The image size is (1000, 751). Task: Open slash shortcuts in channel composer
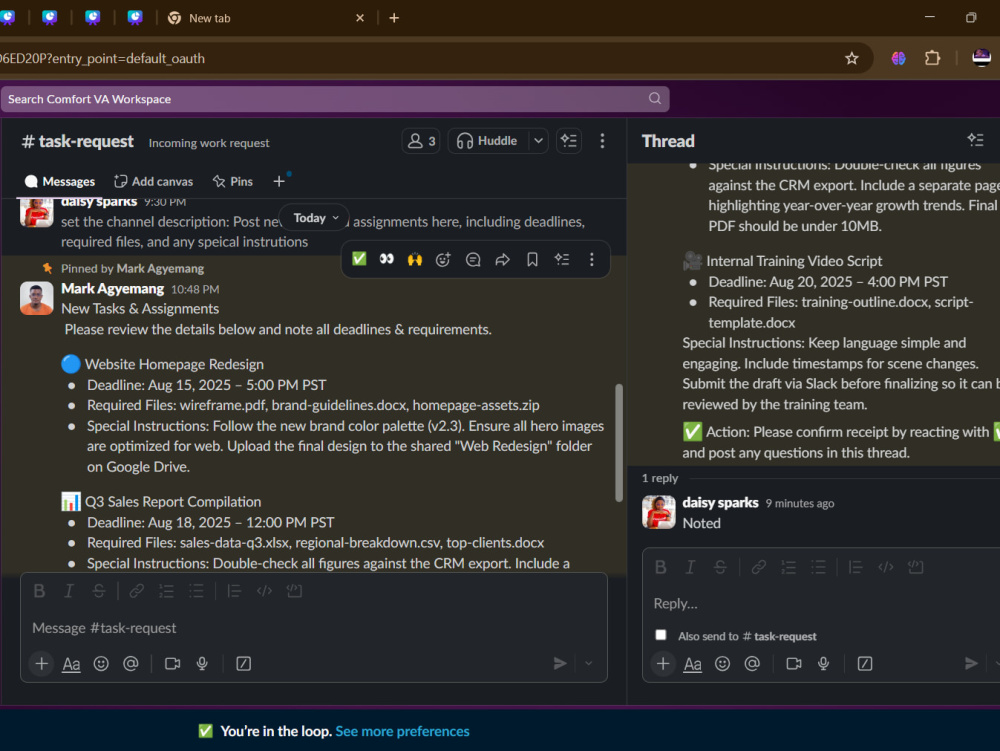(244, 664)
